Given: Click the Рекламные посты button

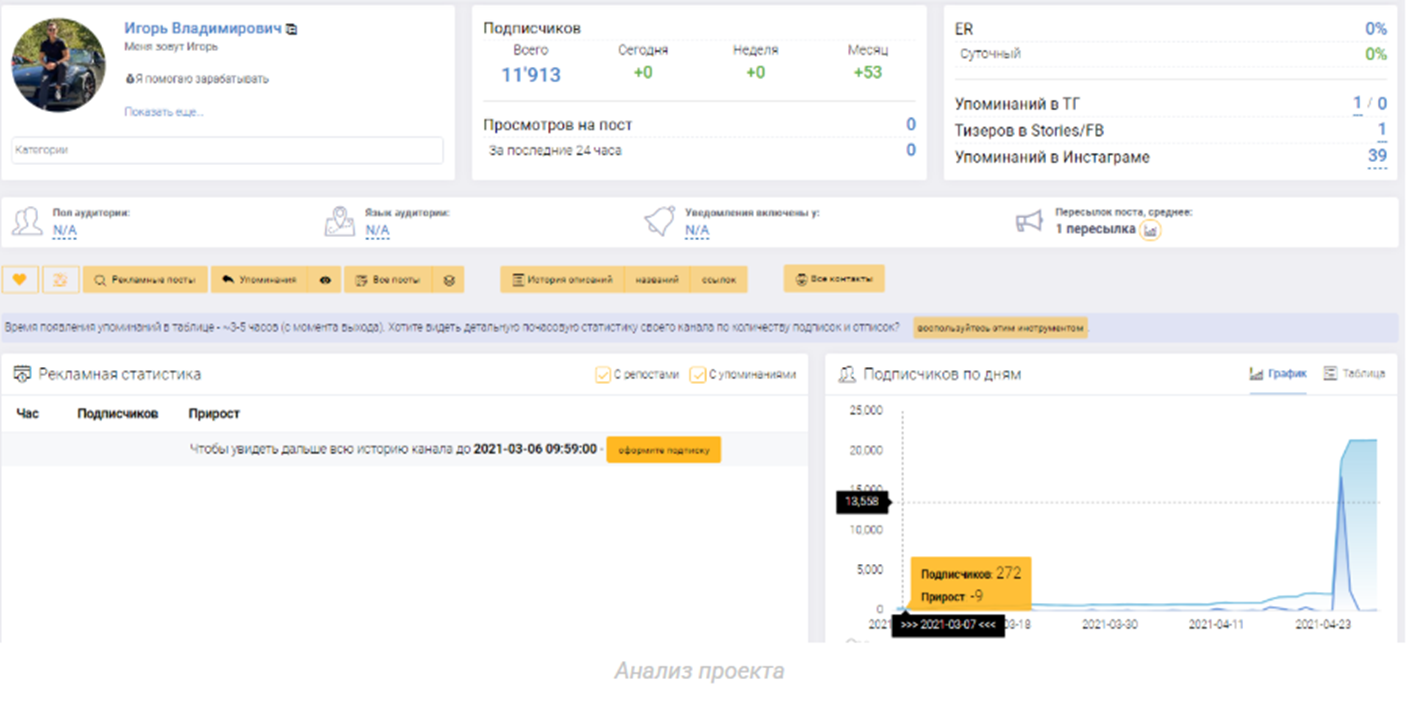Looking at the screenshot, I should coord(146,280).
